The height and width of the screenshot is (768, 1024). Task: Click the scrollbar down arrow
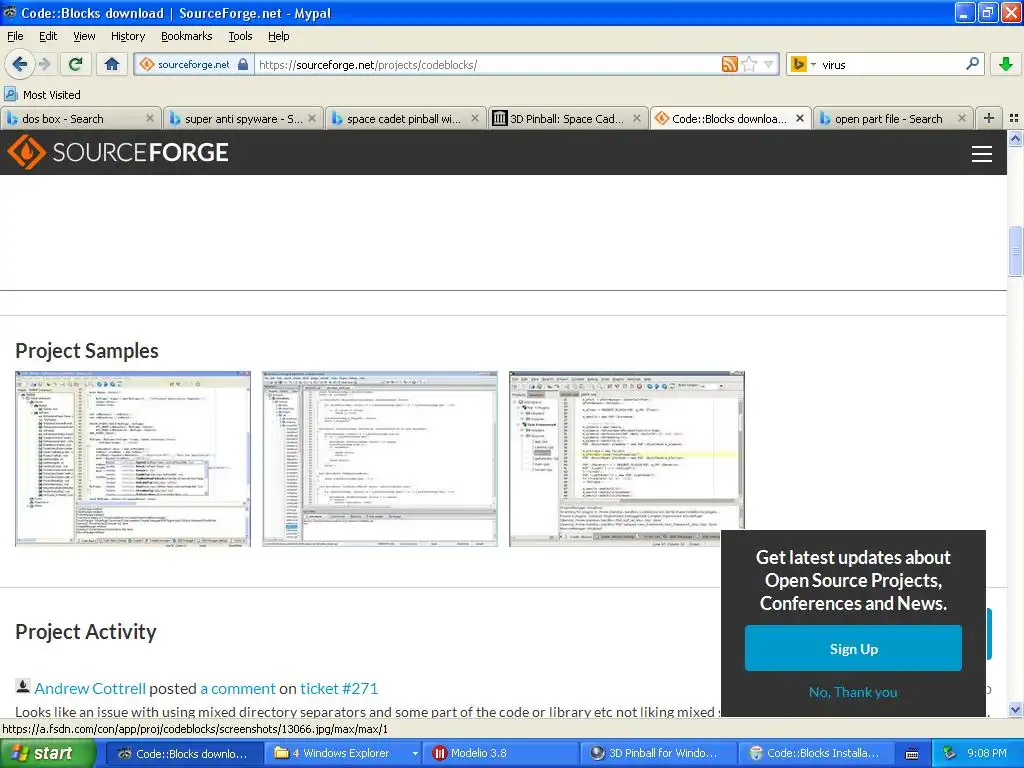tap(1015, 709)
